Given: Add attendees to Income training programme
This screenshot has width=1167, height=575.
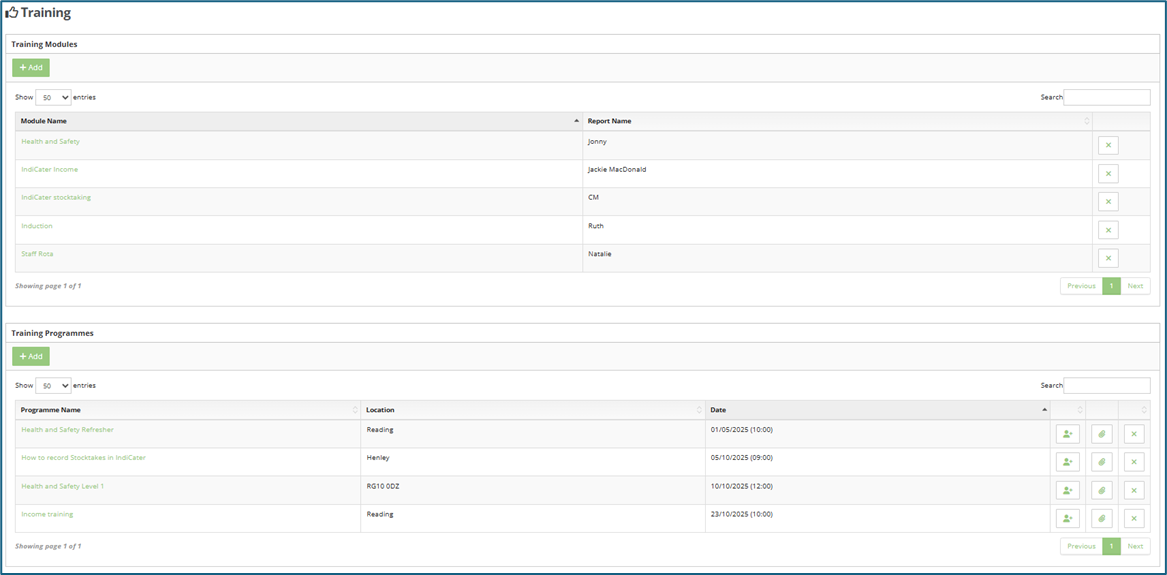Looking at the screenshot, I should (1067, 518).
